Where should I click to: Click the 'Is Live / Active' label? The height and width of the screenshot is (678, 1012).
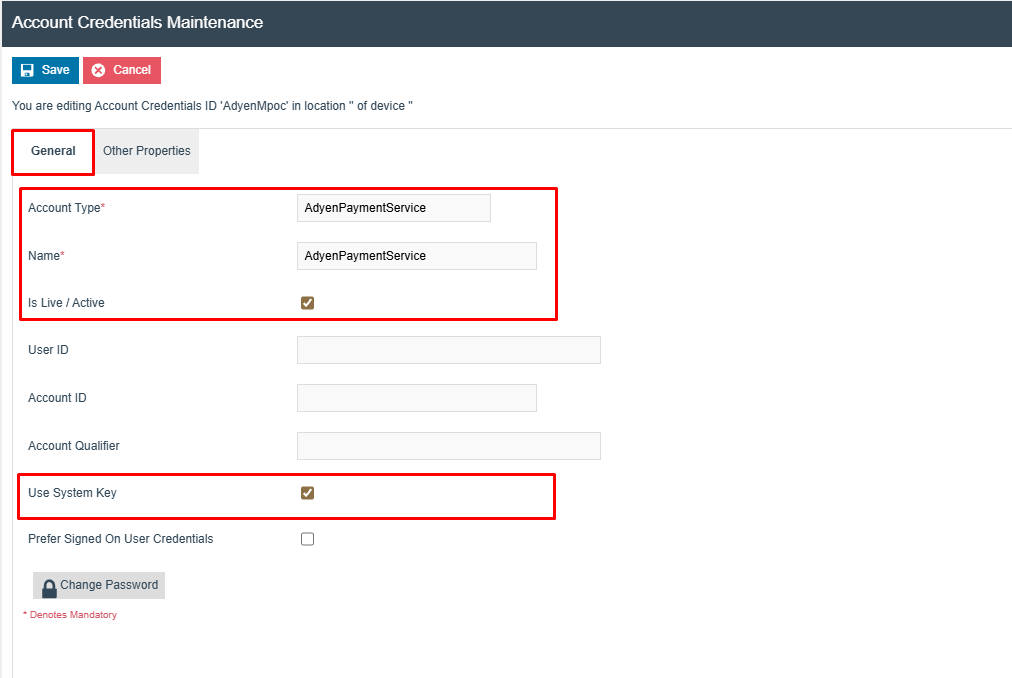coord(66,303)
